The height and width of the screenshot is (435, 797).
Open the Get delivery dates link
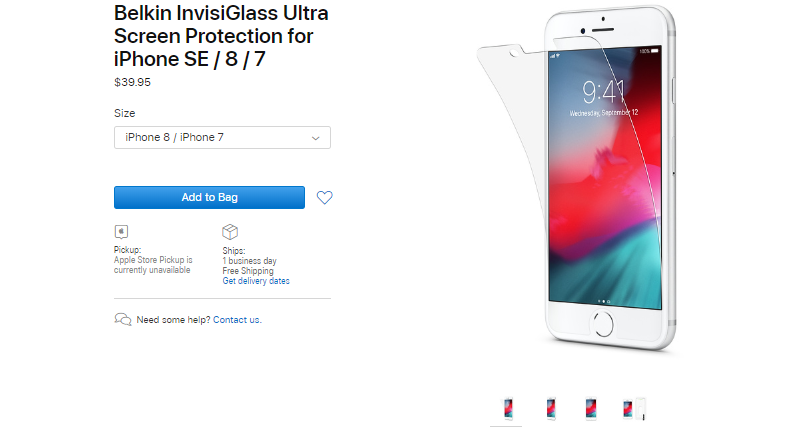point(256,281)
